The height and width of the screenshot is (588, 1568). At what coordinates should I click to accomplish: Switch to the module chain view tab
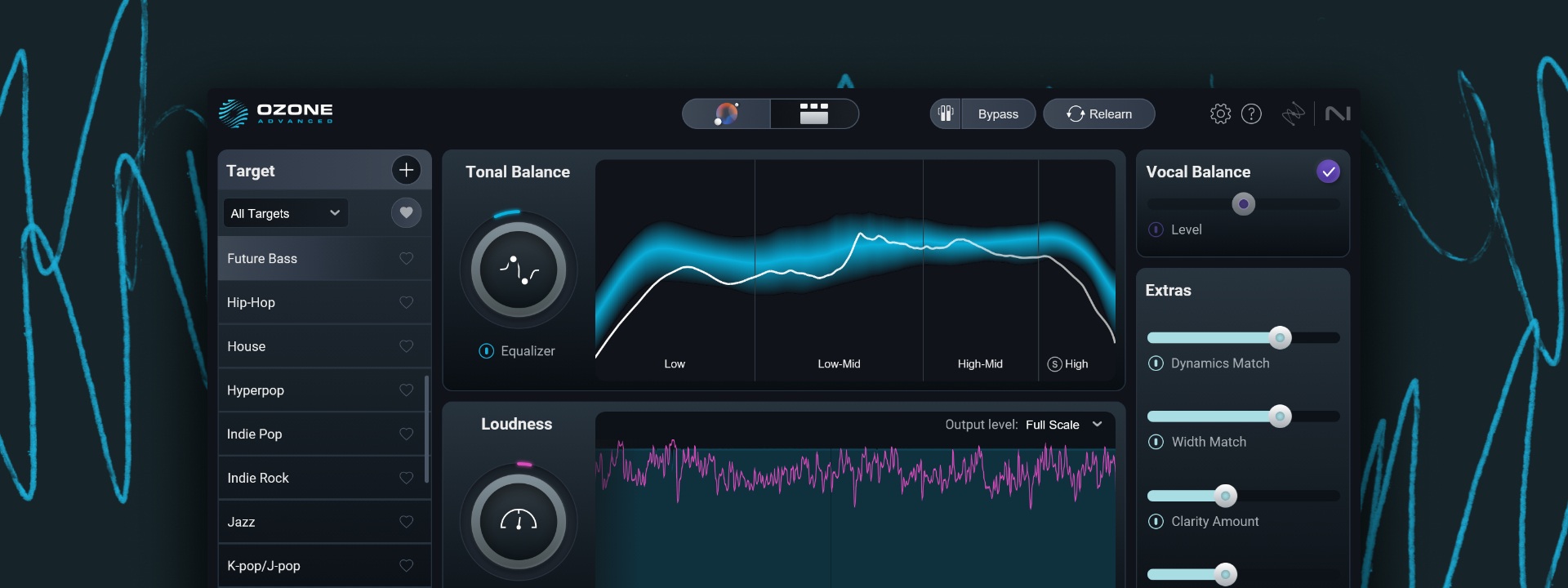(814, 114)
